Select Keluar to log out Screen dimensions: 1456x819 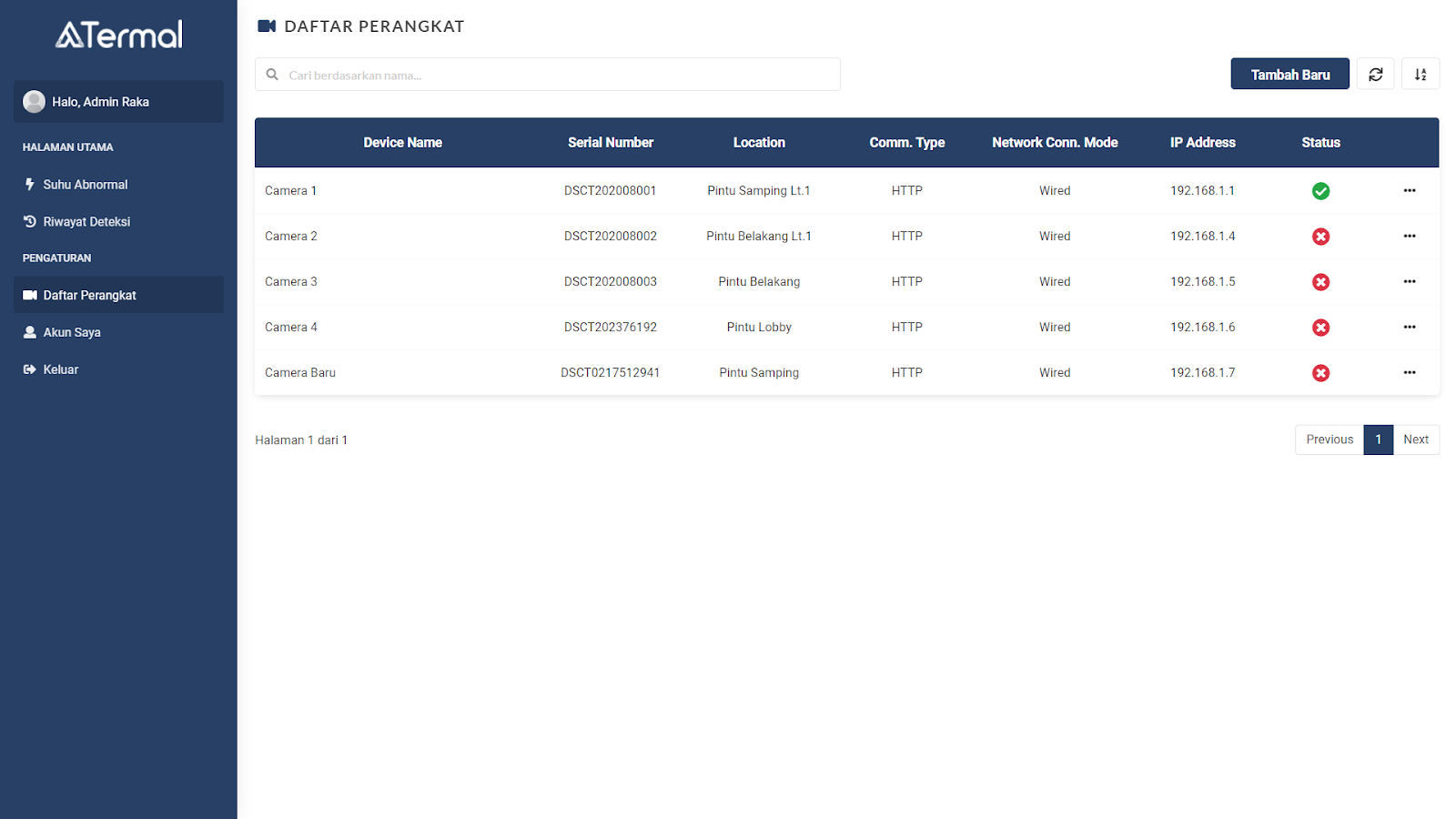[x=61, y=370]
